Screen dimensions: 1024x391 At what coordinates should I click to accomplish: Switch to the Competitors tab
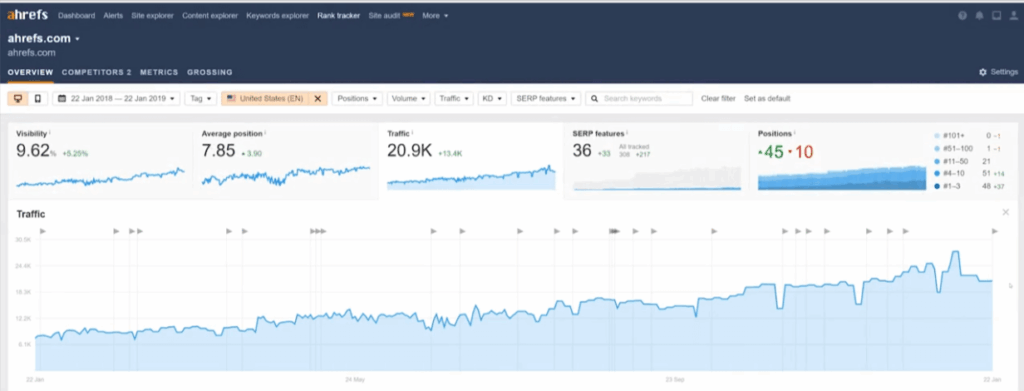click(97, 72)
